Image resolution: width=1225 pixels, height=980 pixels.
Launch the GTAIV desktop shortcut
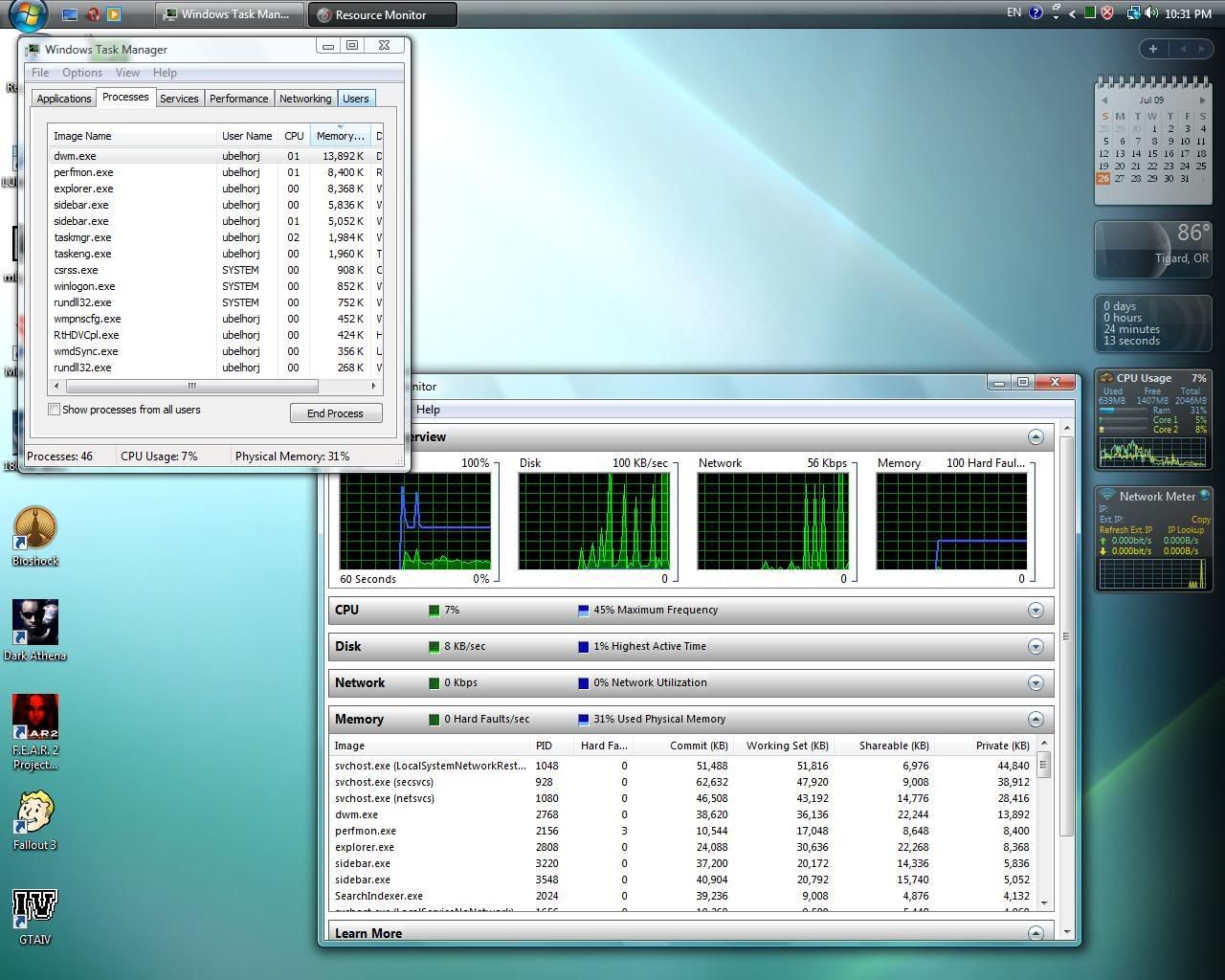coord(35,907)
